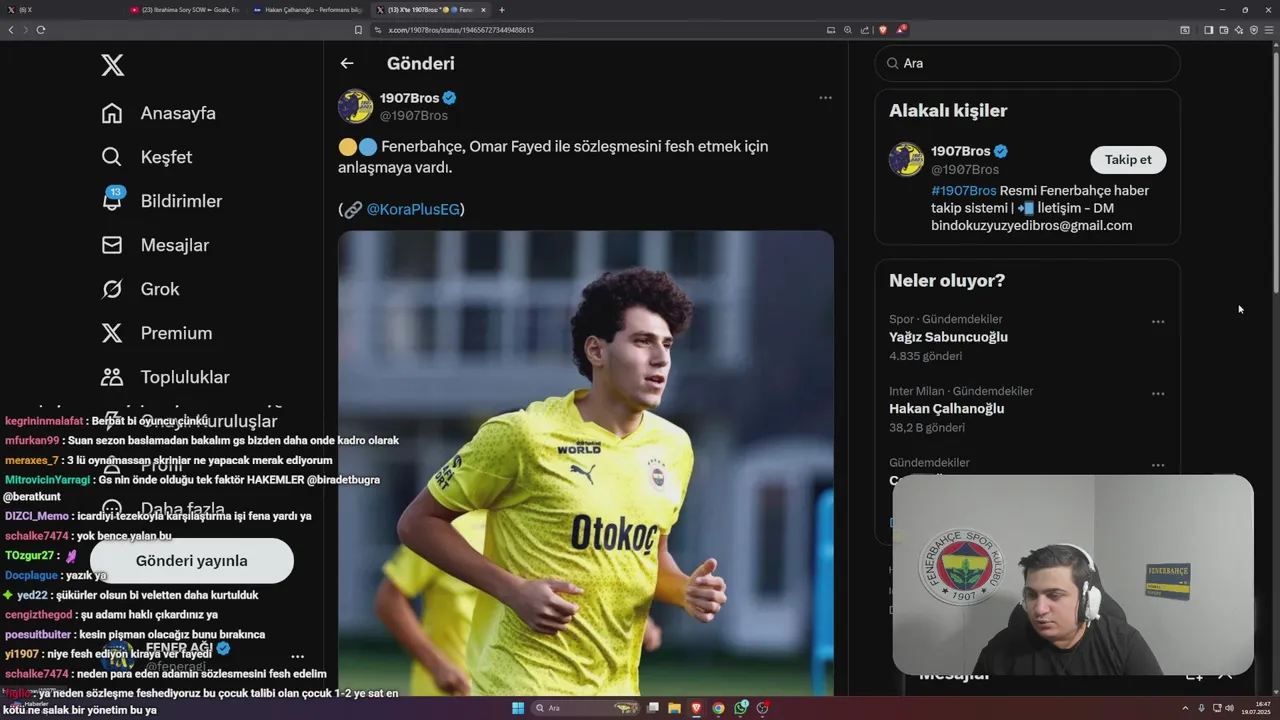The width and height of the screenshot is (1280, 720).
Task: Click the Premium X icon
Action: point(112,333)
